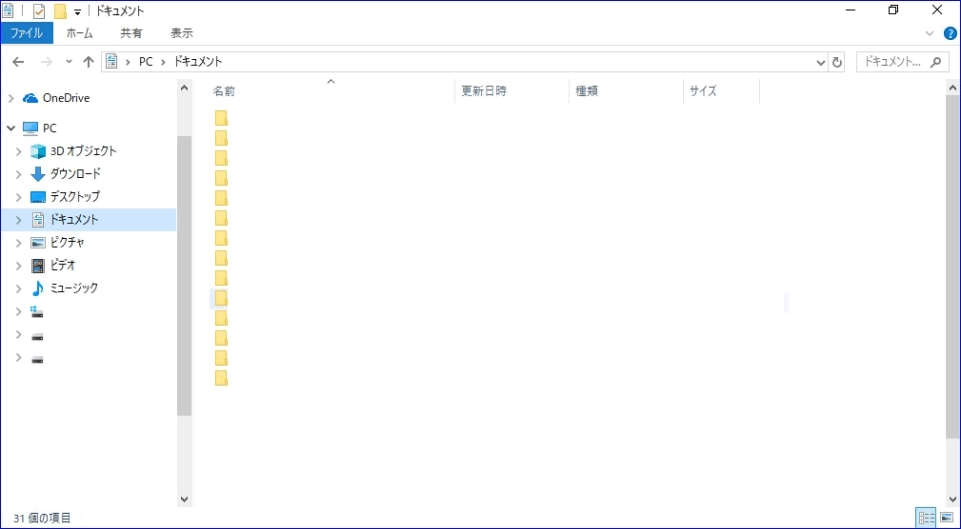Viewport: 961px width, 529px height.
Task: Open the ファイル menu tab
Action: [x=27, y=33]
